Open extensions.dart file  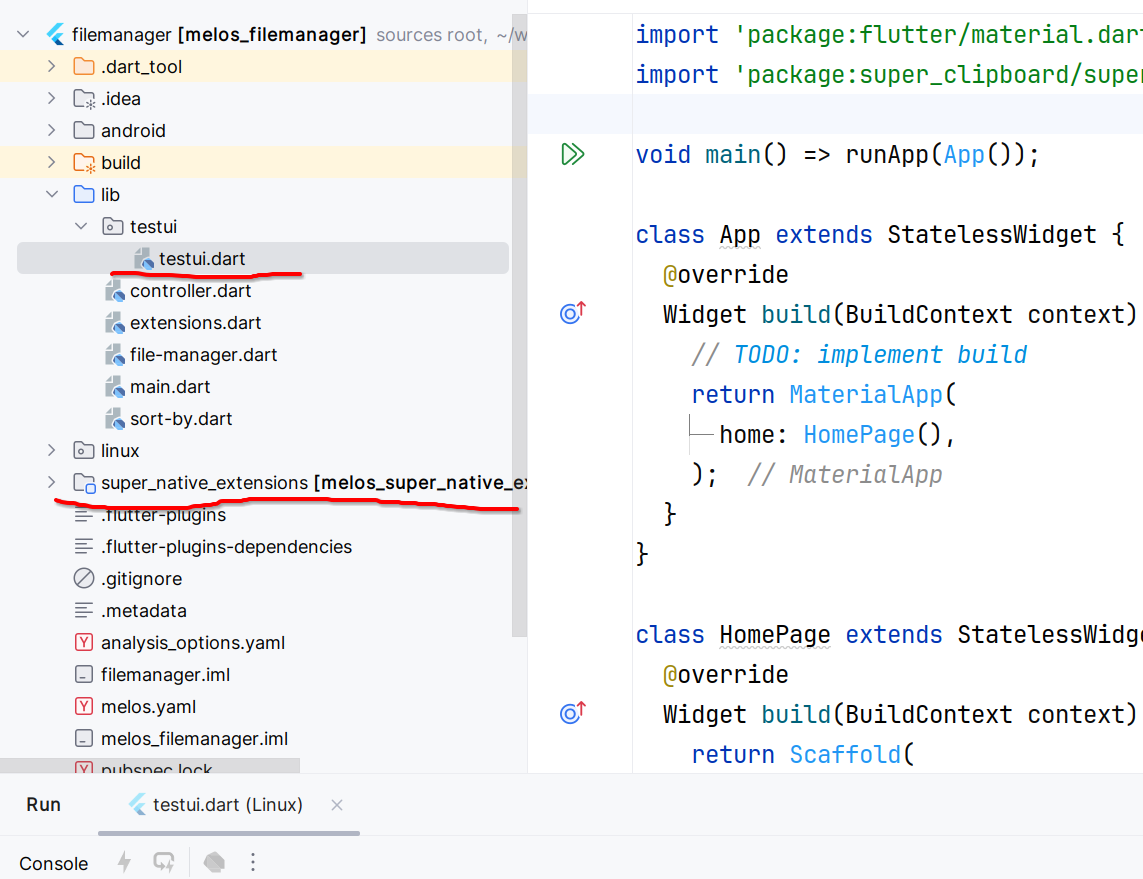195,323
